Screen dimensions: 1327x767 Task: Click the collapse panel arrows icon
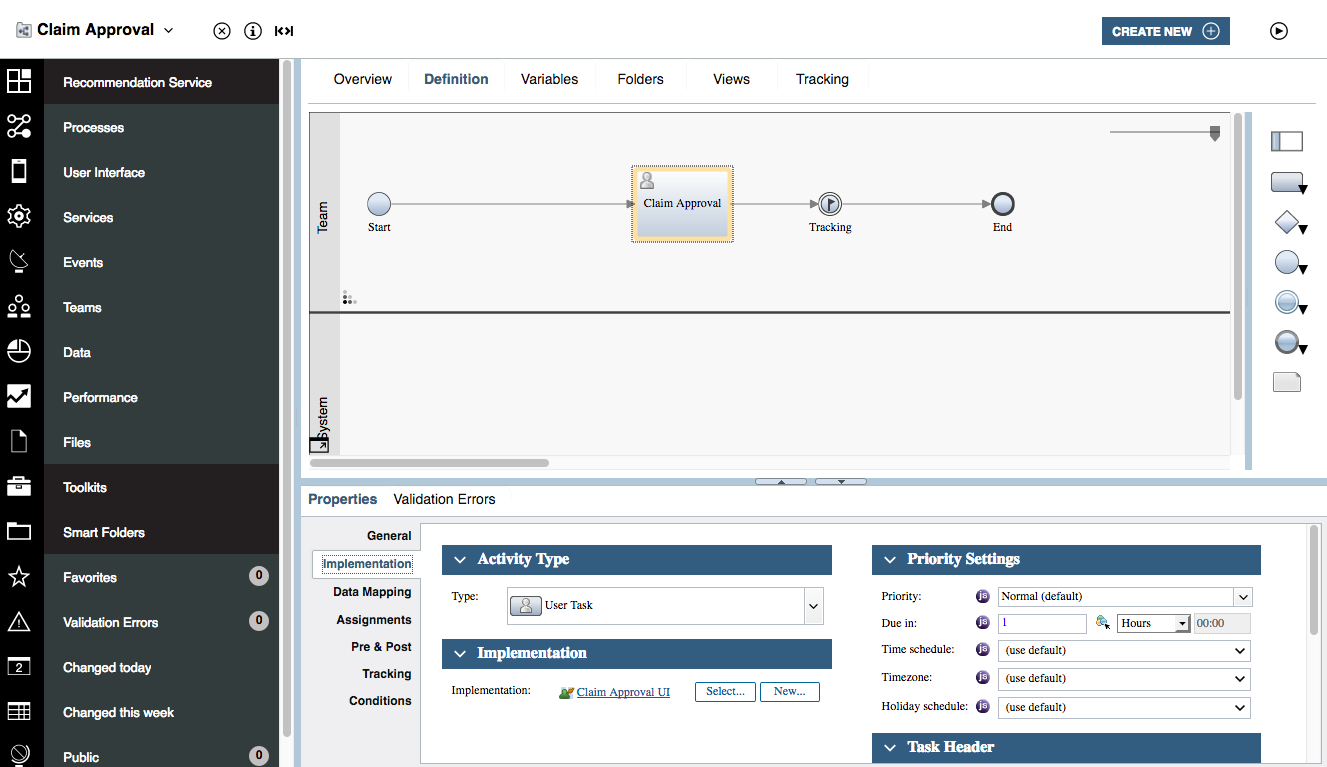tap(284, 31)
